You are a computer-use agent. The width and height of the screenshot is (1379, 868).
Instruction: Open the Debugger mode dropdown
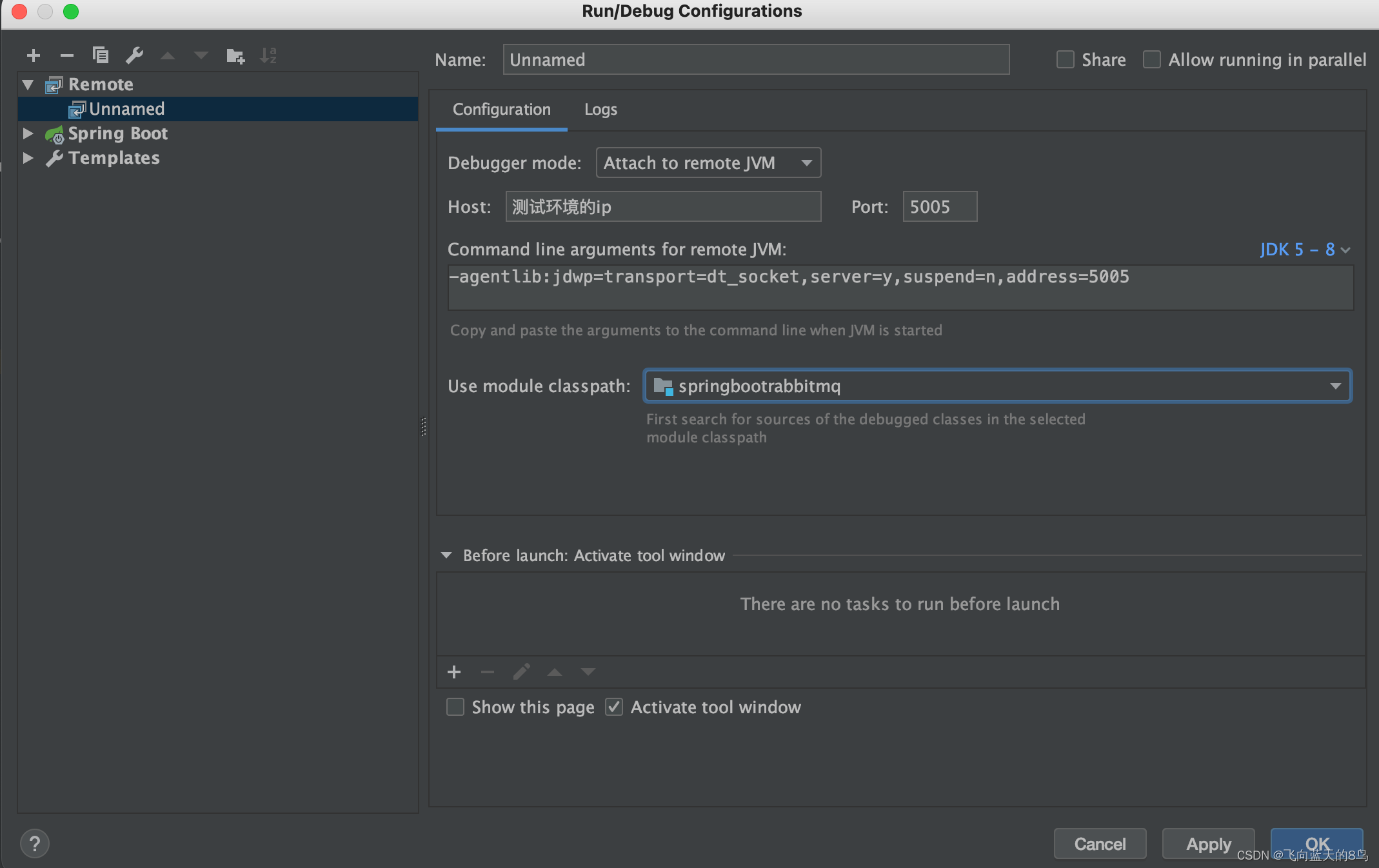pyautogui.click(x=708, y=163)
